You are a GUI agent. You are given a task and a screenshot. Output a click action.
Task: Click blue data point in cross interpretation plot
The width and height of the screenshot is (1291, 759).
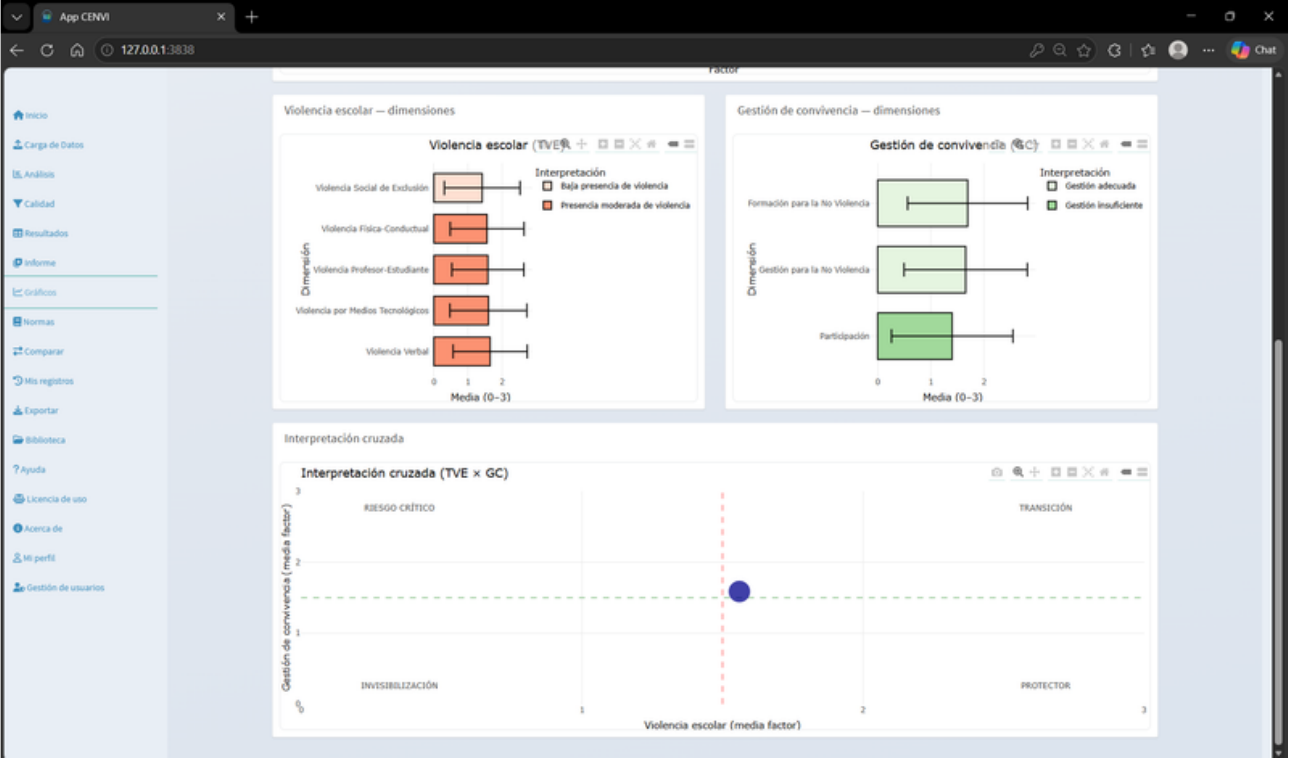(739, 591)
